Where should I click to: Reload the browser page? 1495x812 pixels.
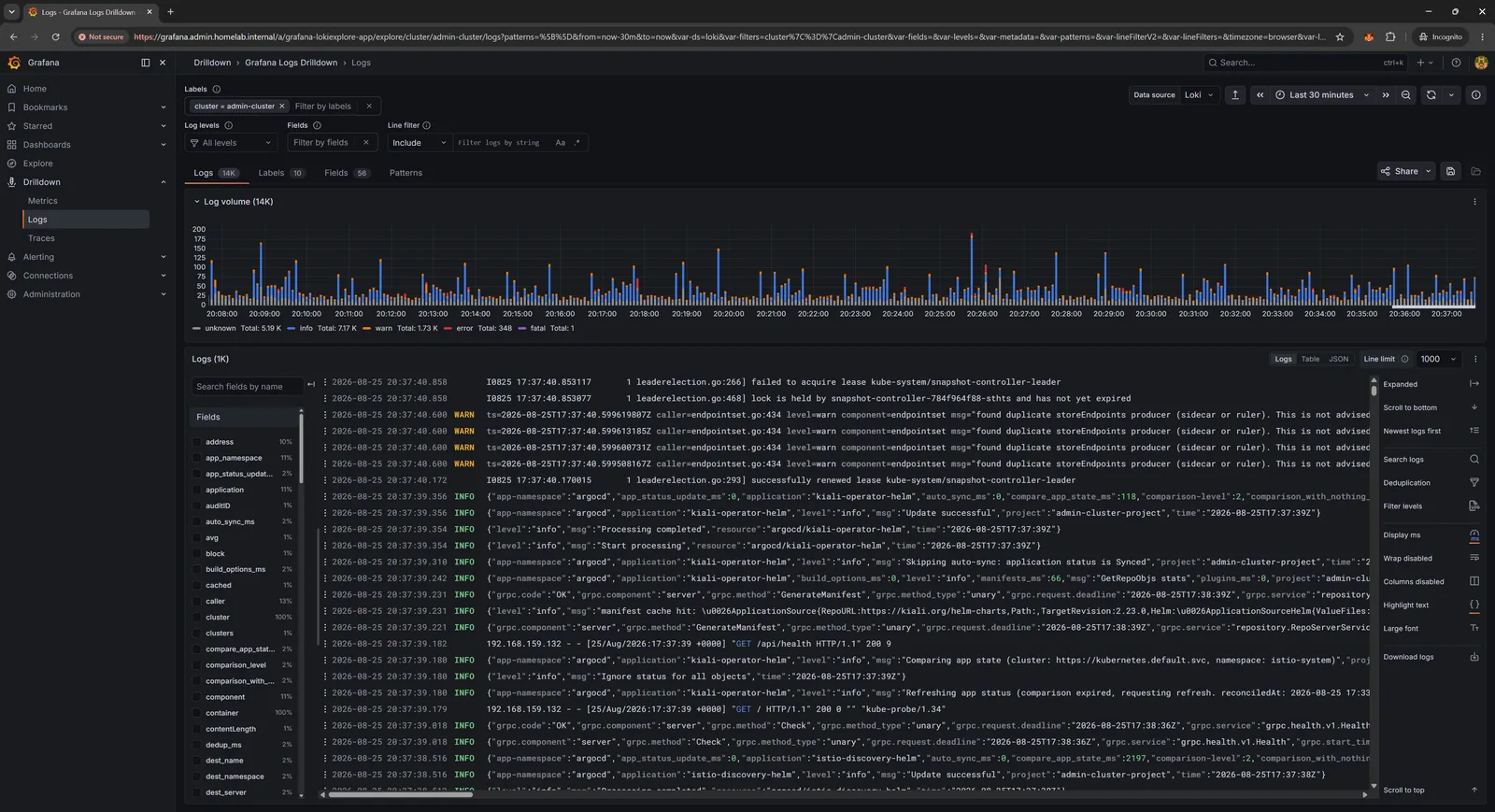tap(55, 37)
